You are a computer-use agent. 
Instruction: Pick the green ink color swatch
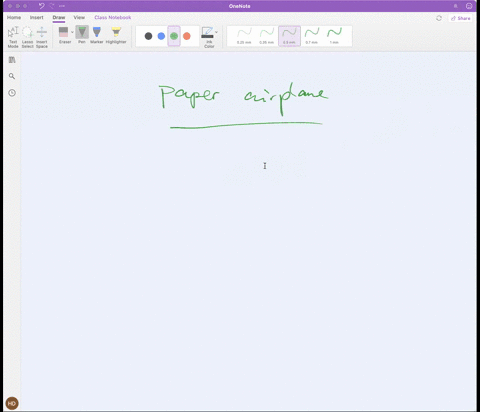[174, 36]
